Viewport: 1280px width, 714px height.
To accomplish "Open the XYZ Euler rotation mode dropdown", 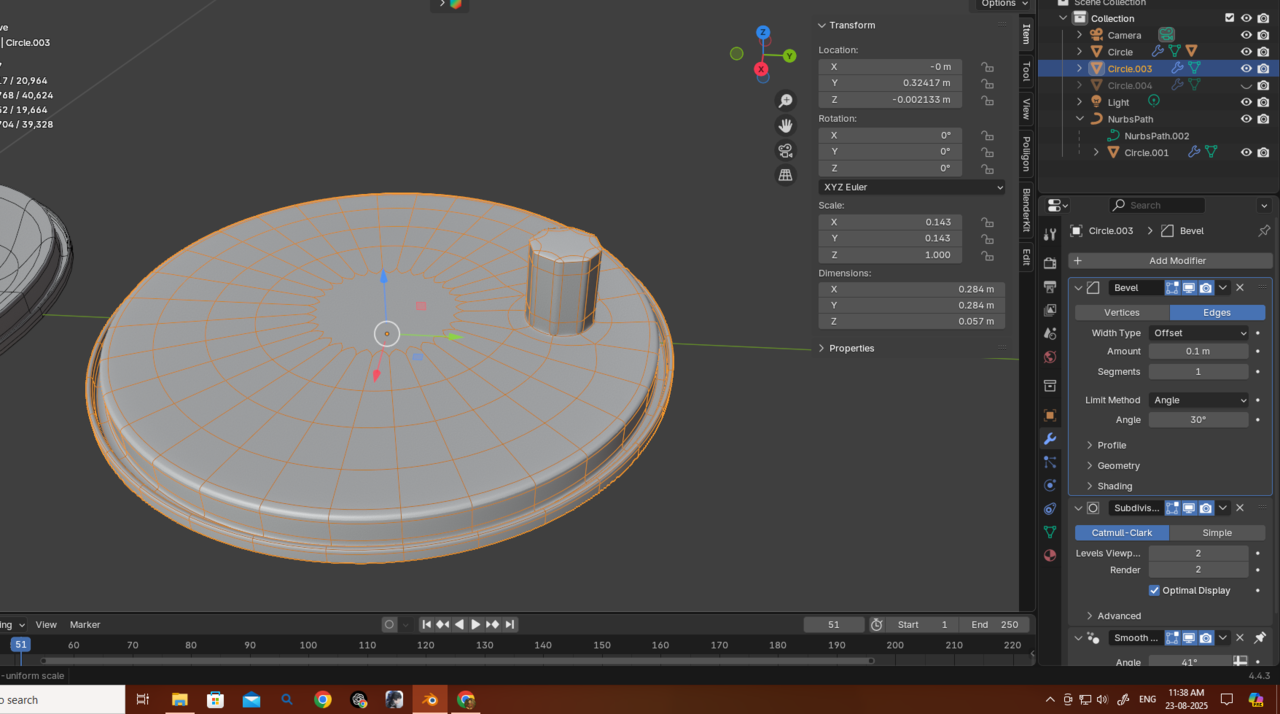I will coord(911,187).
